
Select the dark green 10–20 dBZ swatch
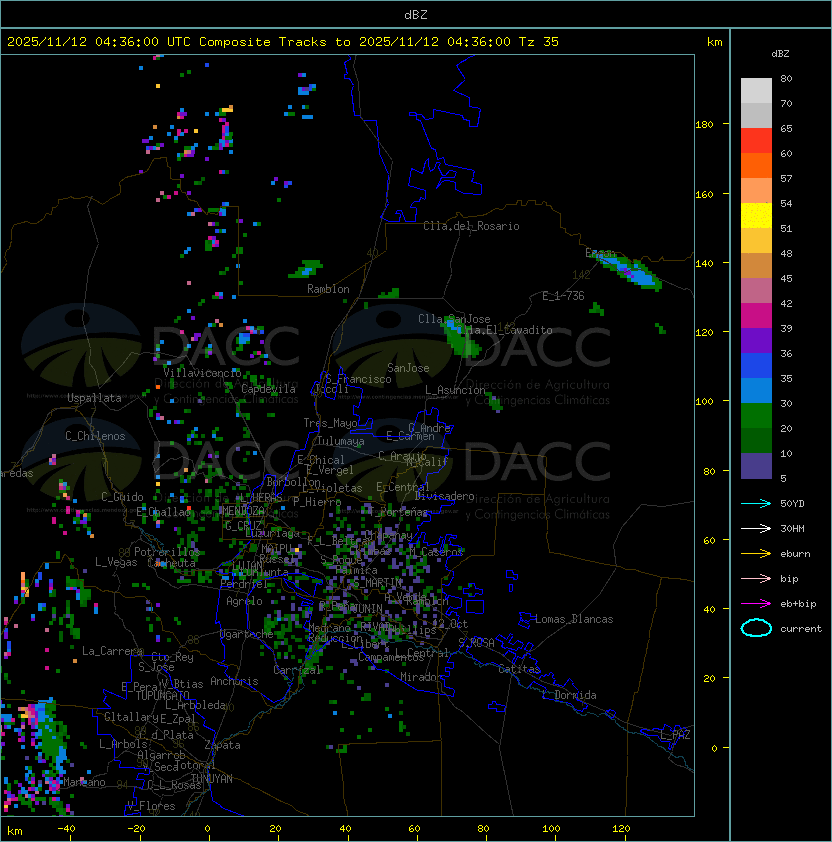click(x=756, y=440)
